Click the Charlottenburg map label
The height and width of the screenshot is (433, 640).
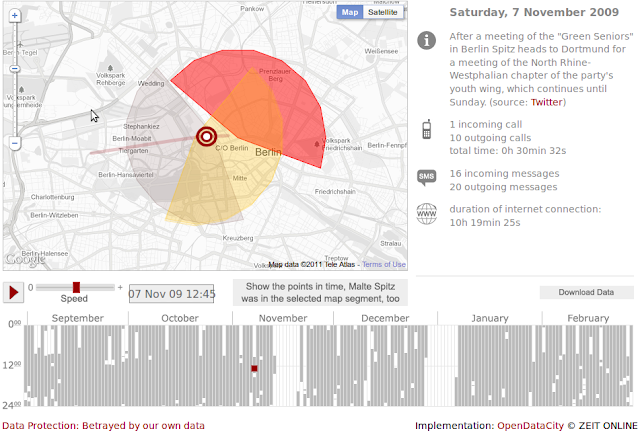point(53,197)
